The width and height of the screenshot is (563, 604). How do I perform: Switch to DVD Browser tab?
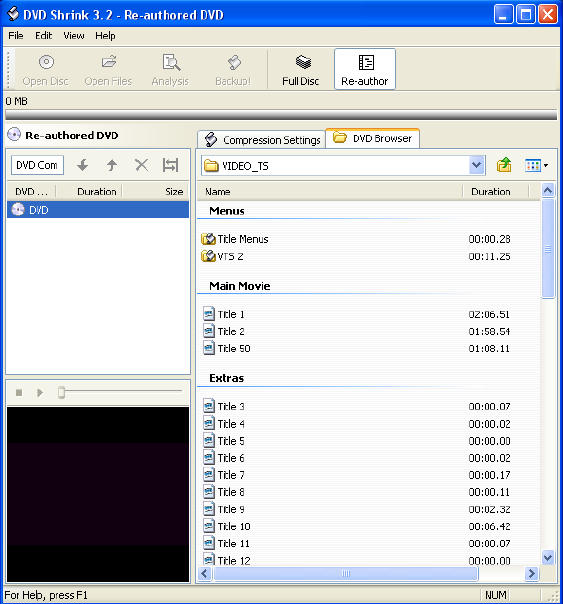click(x=372, y=138)
